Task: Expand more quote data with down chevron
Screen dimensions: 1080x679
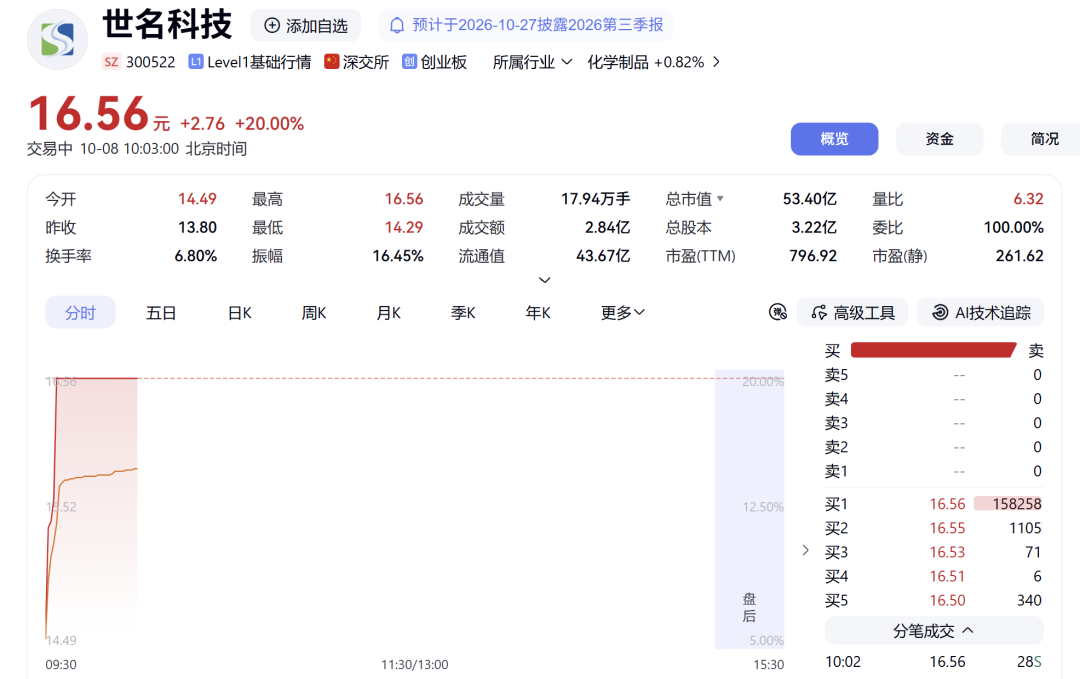Action: [x=544, y=280]
